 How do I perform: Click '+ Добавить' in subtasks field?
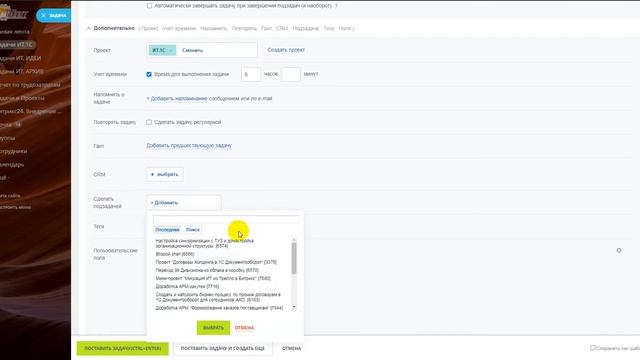point(164,202)
